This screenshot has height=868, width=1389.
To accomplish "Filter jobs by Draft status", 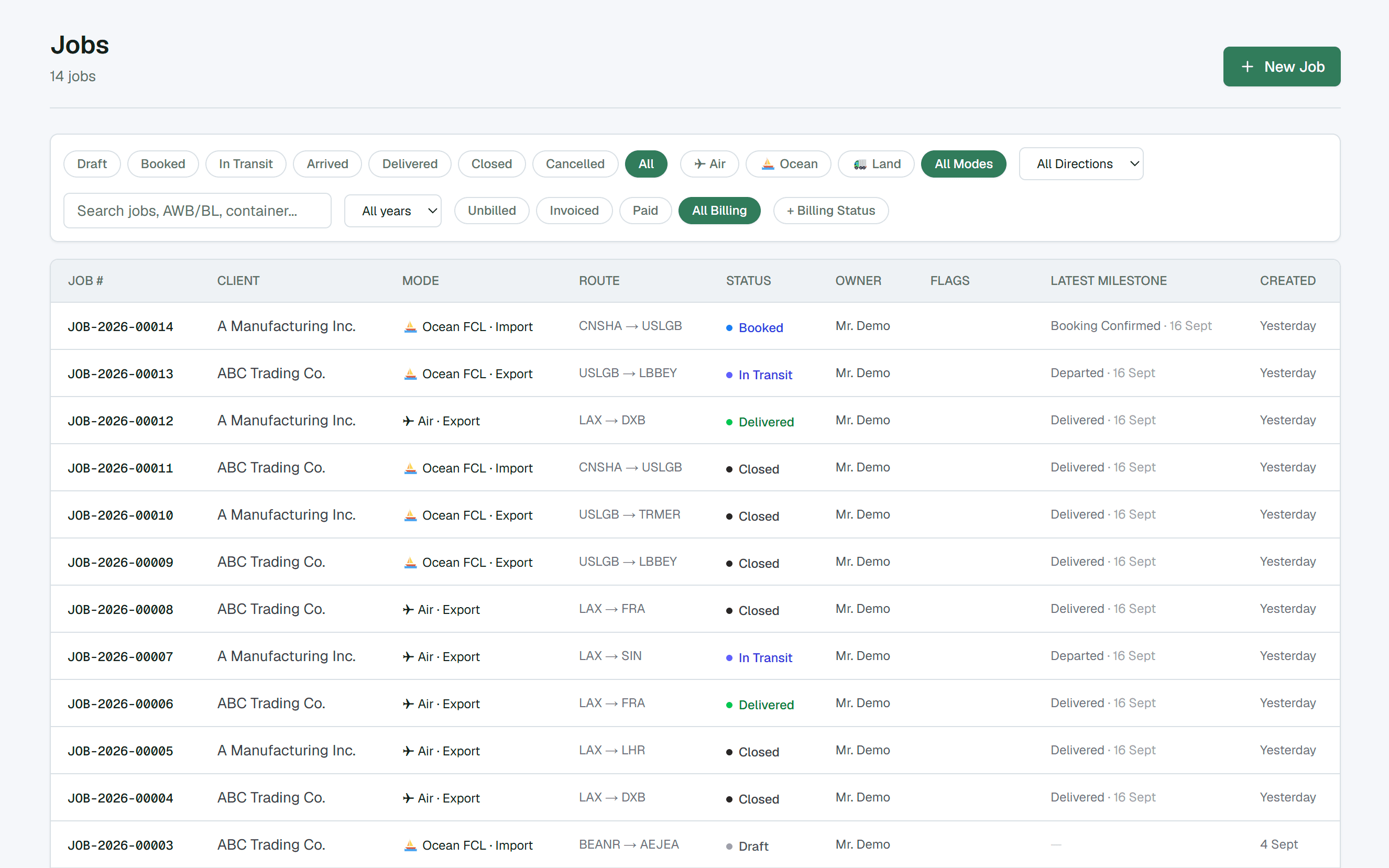I will coord(92,164).
